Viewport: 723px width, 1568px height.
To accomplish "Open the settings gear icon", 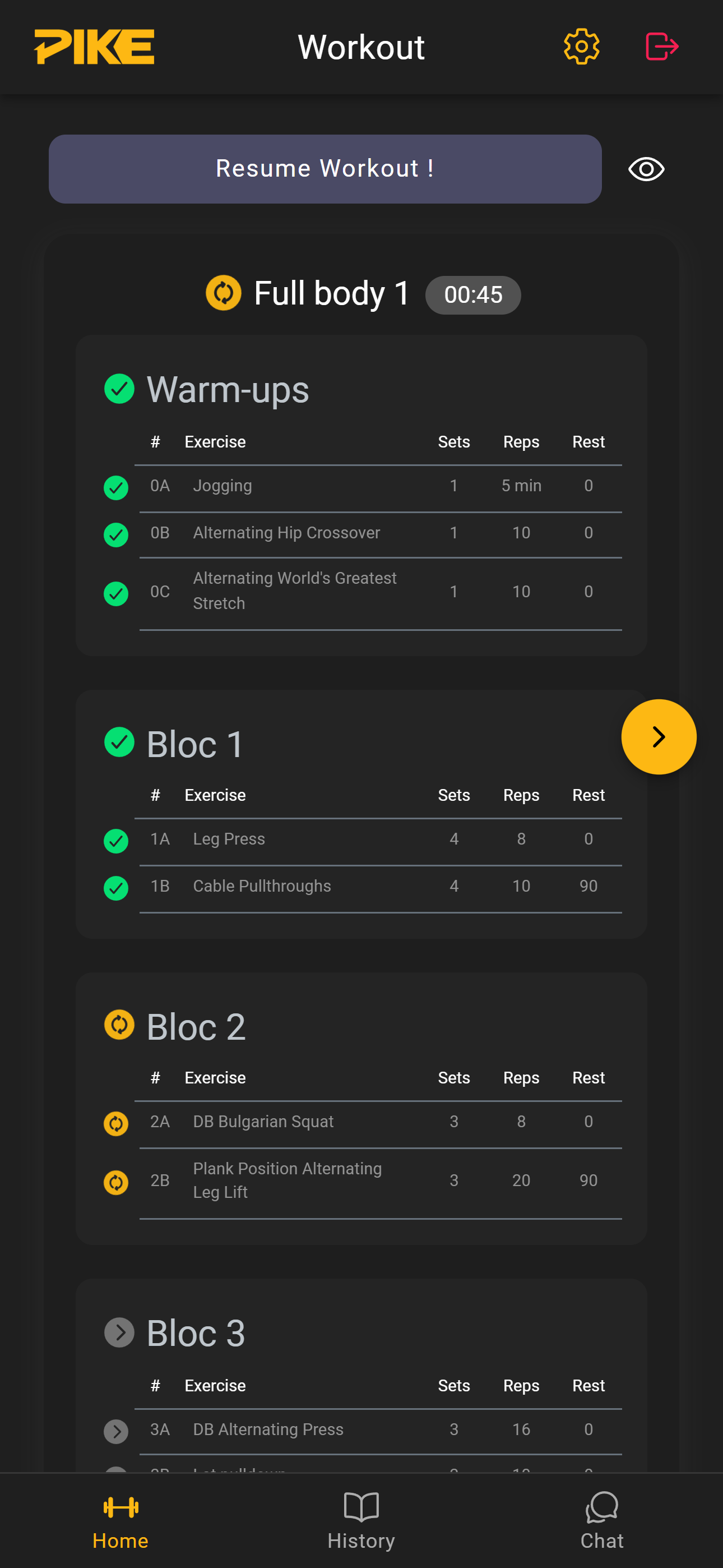I will (x=581, y=46).
